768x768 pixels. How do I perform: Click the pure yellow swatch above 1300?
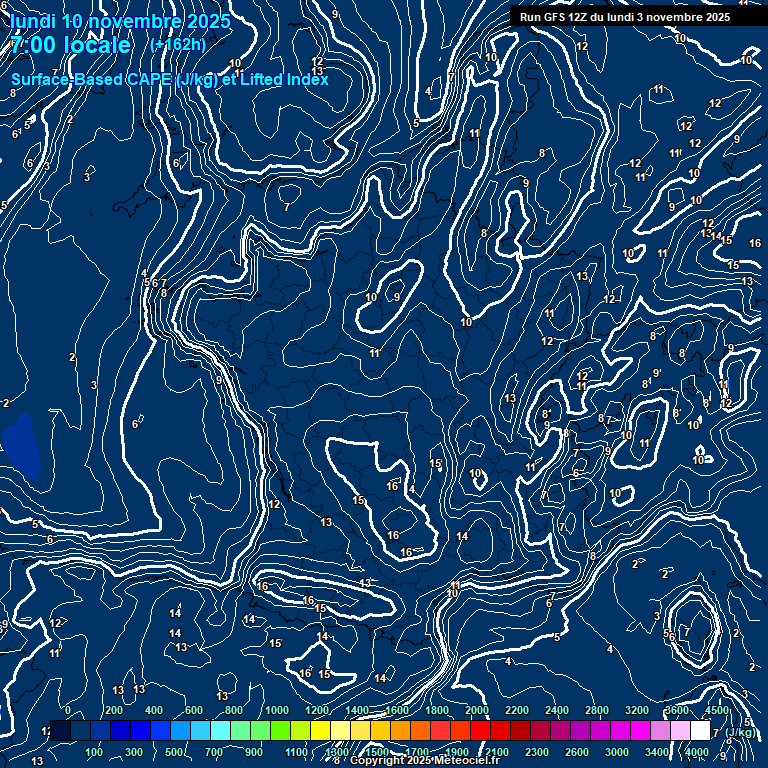pos(320,730)
